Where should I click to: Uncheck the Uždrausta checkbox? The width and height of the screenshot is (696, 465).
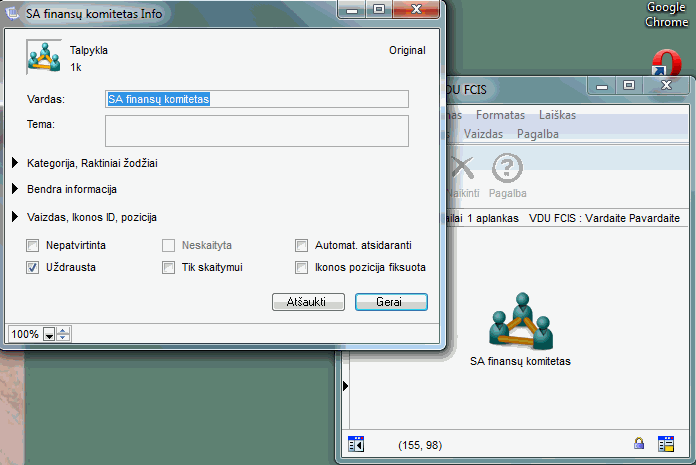click(x=33, y=267)
